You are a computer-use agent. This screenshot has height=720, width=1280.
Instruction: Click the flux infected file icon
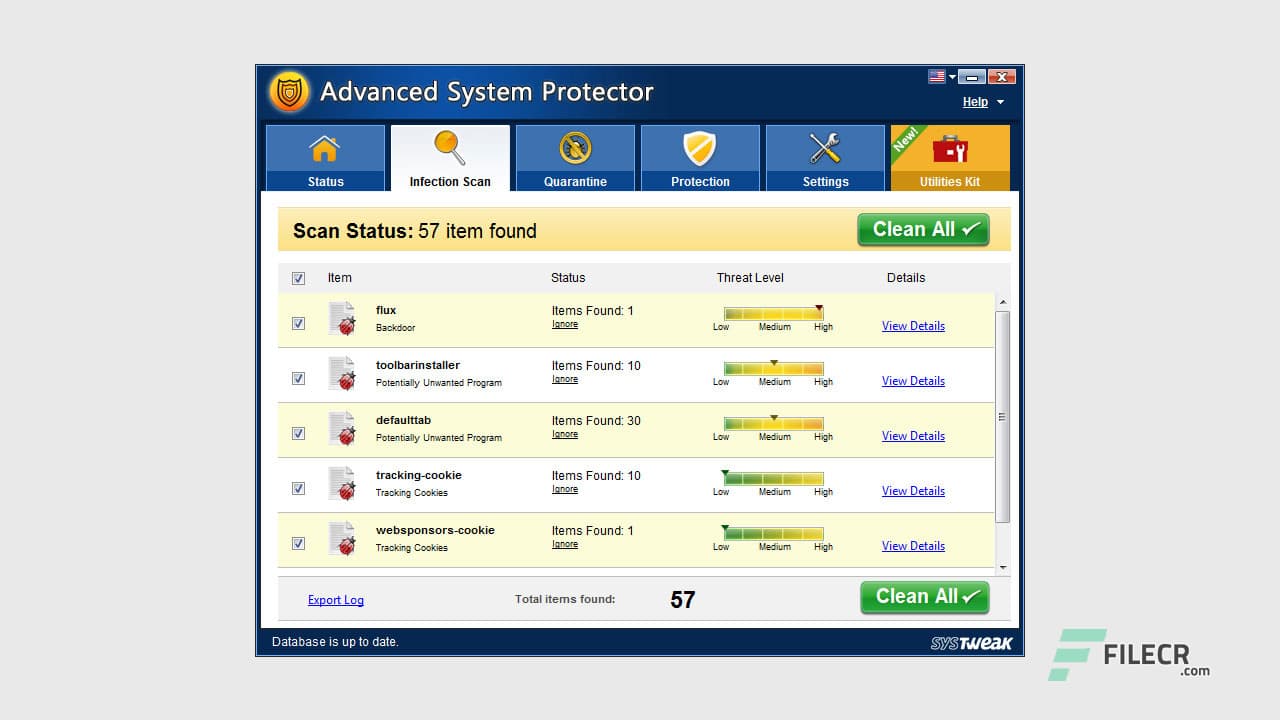343,317
